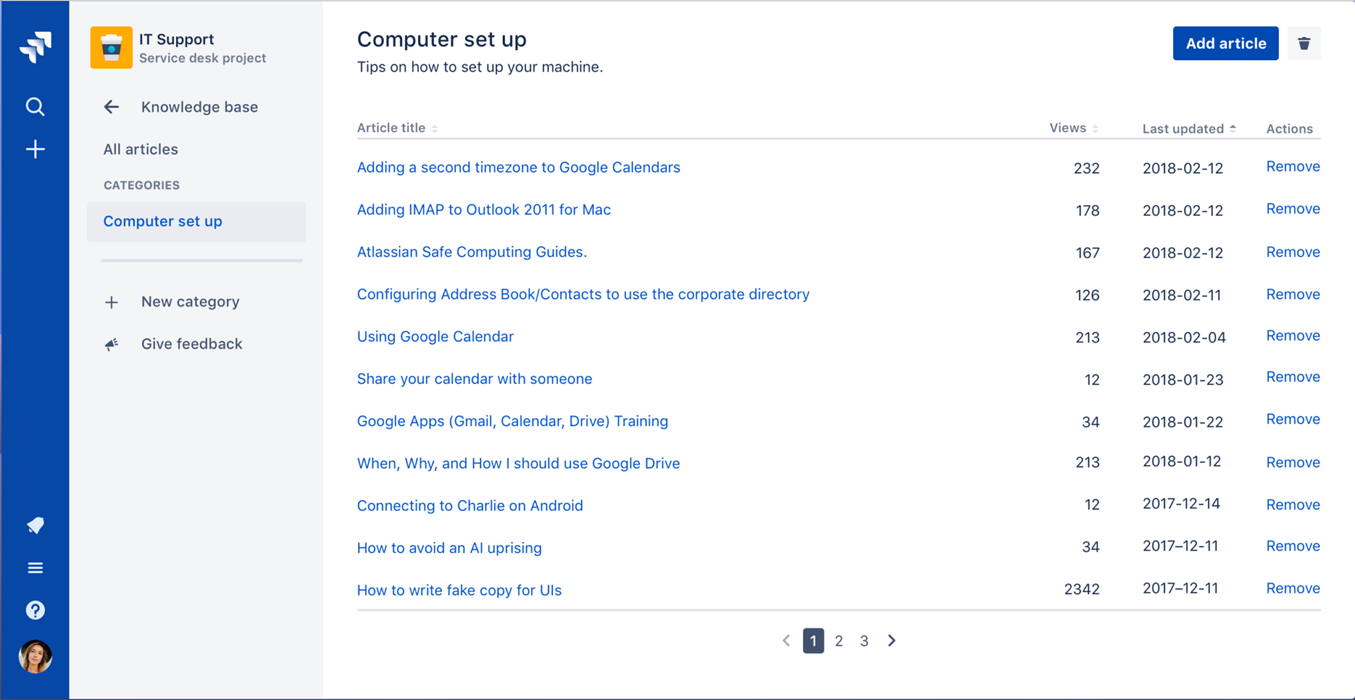The image size is (1355, 700).
Task: Go to page 2 of the article list
Action: point(839,640)
